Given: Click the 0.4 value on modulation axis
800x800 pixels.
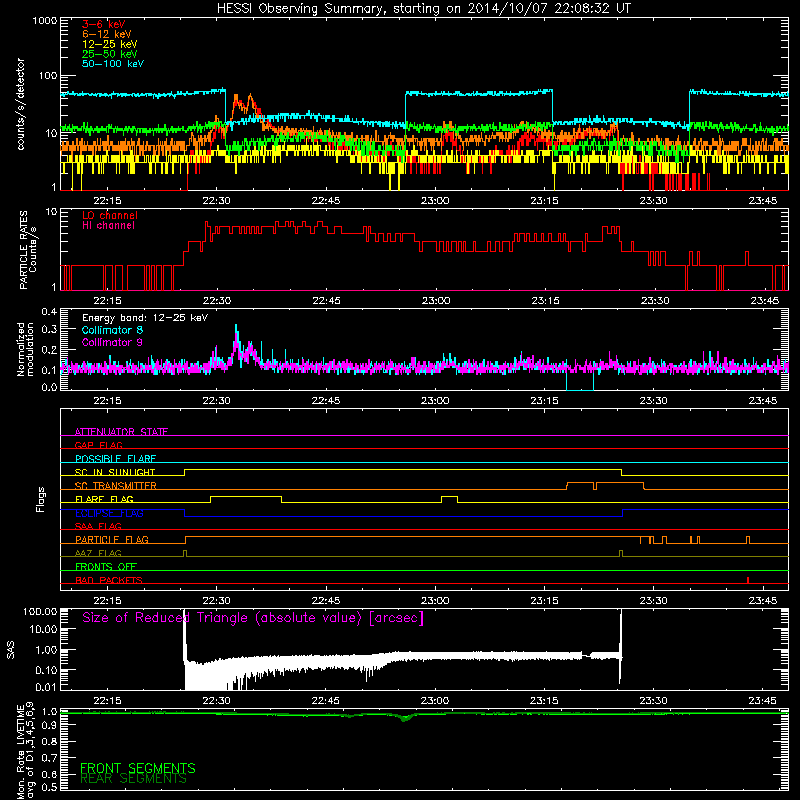Looking at the screenshot, I should [x=49, y=311].
